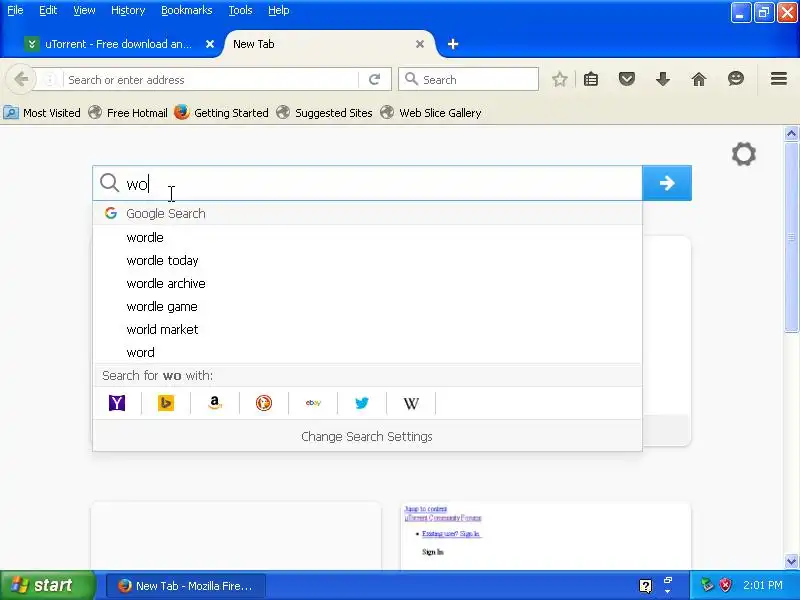
Task: Open Downloads arrow icon
Action: (x=663, y=79)
